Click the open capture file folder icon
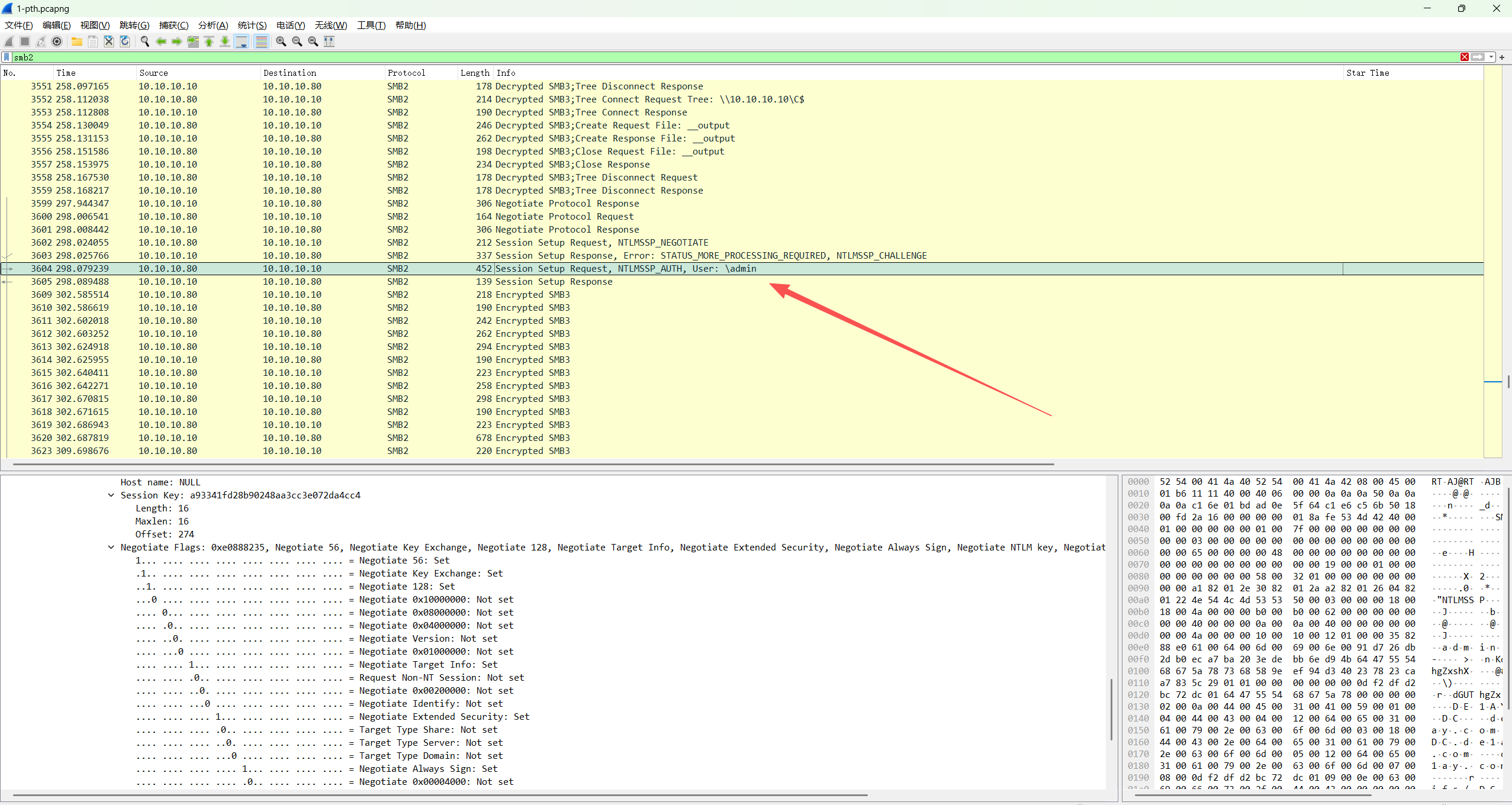The width and height of the screenshot is (1512, 805). click(77, 41)
